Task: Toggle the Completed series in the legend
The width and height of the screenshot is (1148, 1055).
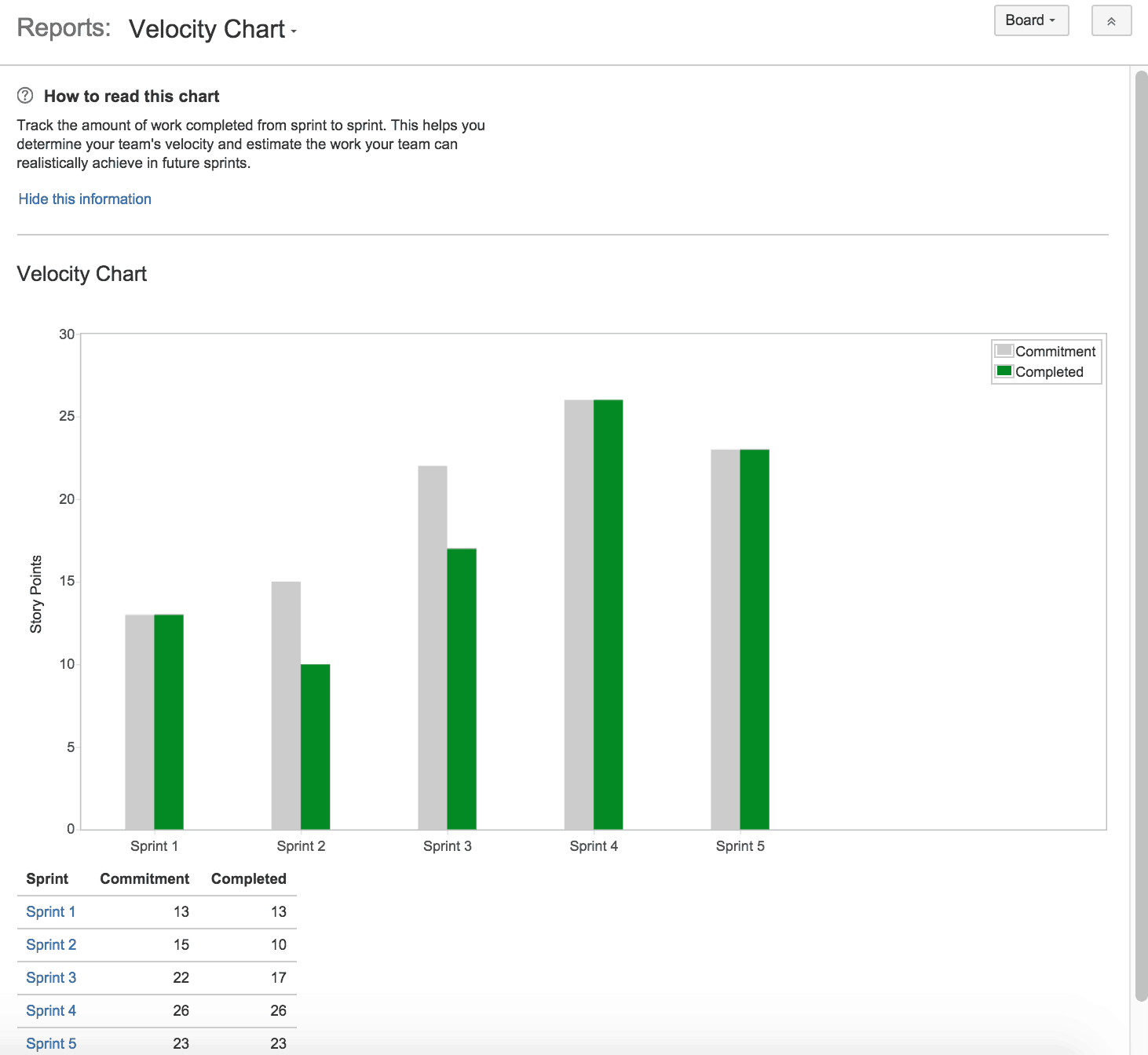Action: pos(1050,371)
